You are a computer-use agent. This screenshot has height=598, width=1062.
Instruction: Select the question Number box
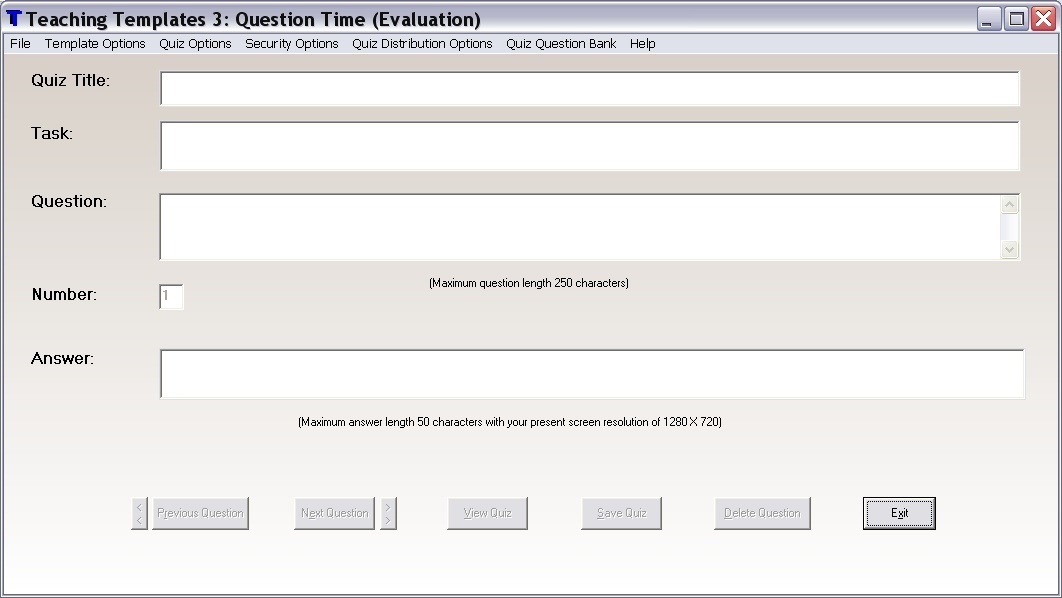tap(171, 296)
